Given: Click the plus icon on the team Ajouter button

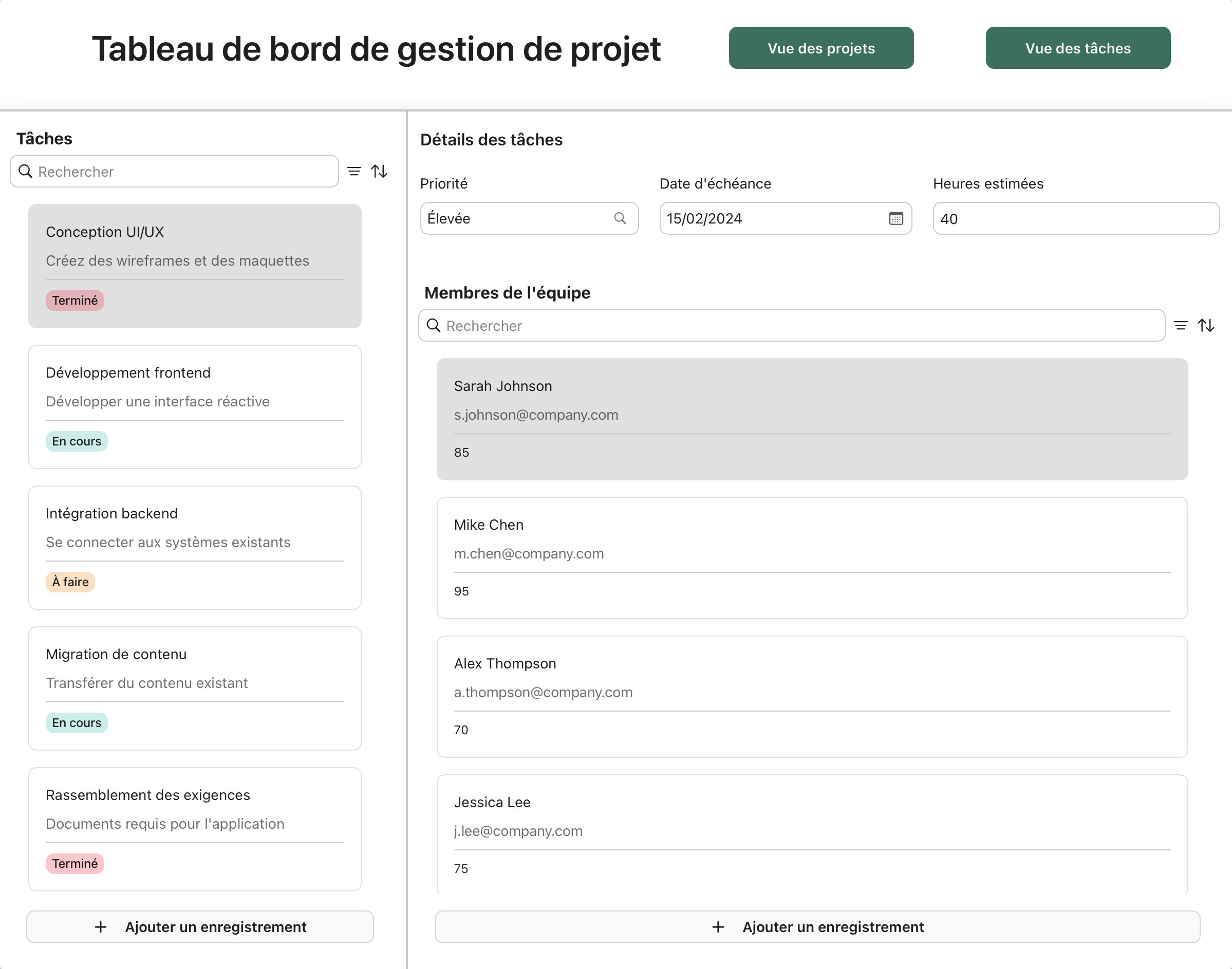Looking at the screenshot, I should (718, 927).
